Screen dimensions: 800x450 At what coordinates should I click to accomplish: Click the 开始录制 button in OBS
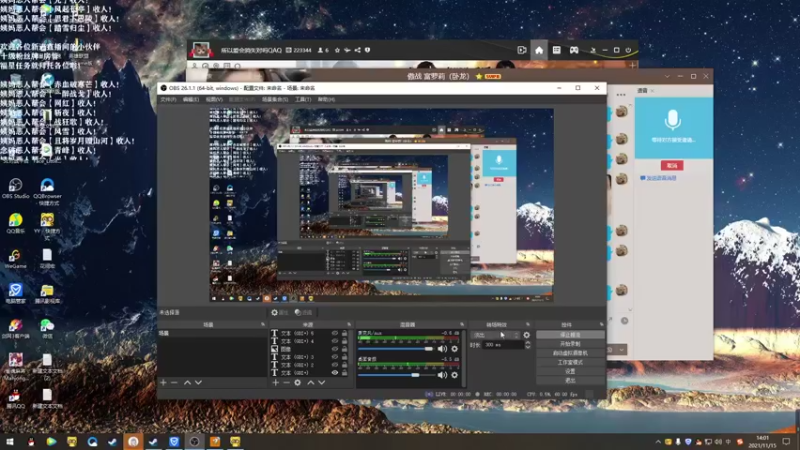coord(570,344)
